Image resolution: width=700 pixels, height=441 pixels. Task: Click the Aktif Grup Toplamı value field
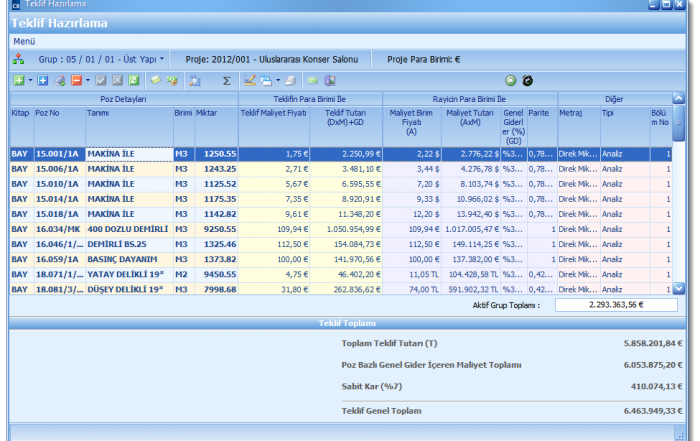(614, 305)
